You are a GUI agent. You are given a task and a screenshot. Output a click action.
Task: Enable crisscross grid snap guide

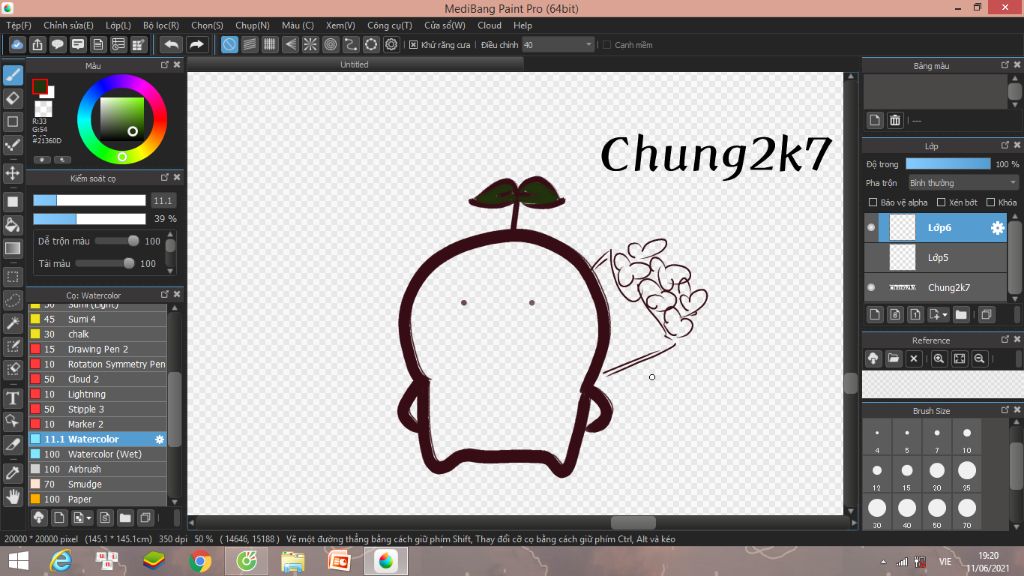[x=270, y=44]
